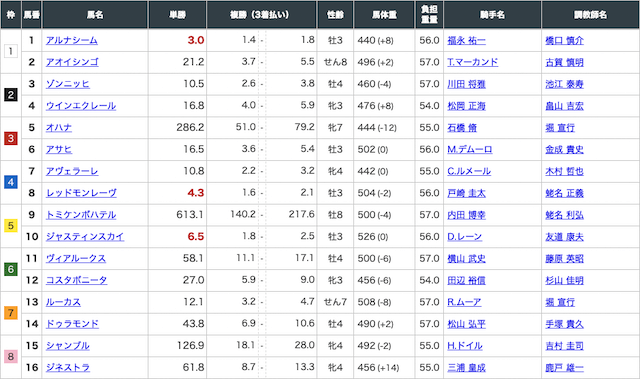The image size is (640, 379).
Task: Open trainer link in レッドモンレーヴ row
Action: 564,193
